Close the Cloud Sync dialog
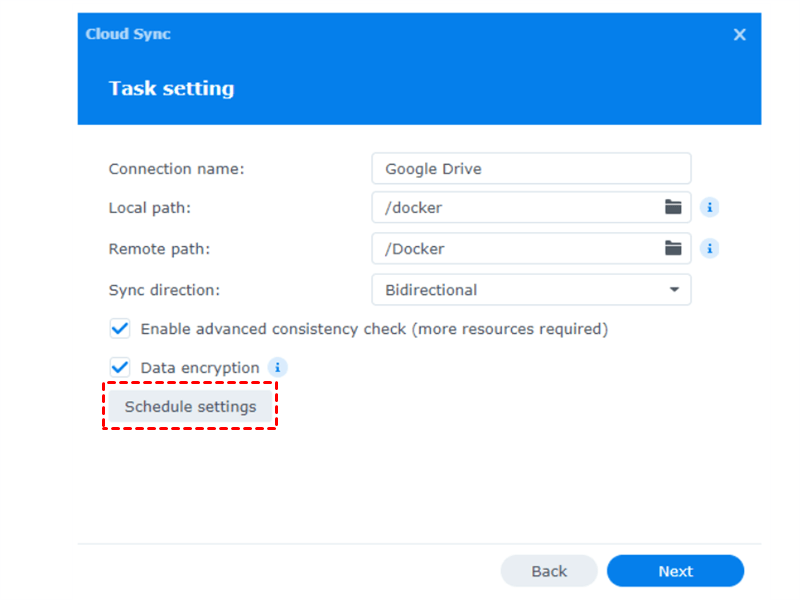The width and height of the screenshot is (800, 600). pyautogui.click(x=740, y=35)
